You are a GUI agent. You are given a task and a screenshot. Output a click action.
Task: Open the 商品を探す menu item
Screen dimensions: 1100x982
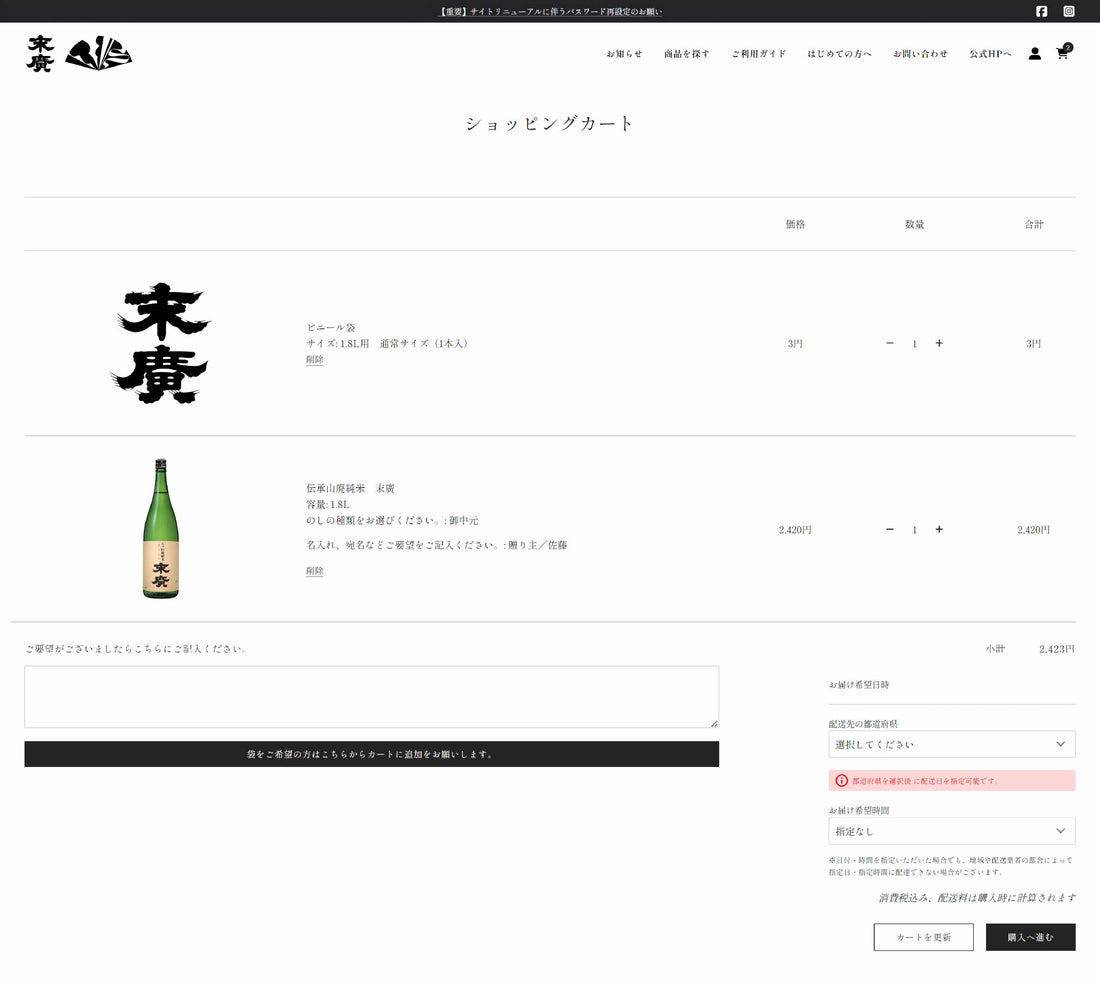coord(687,54)
